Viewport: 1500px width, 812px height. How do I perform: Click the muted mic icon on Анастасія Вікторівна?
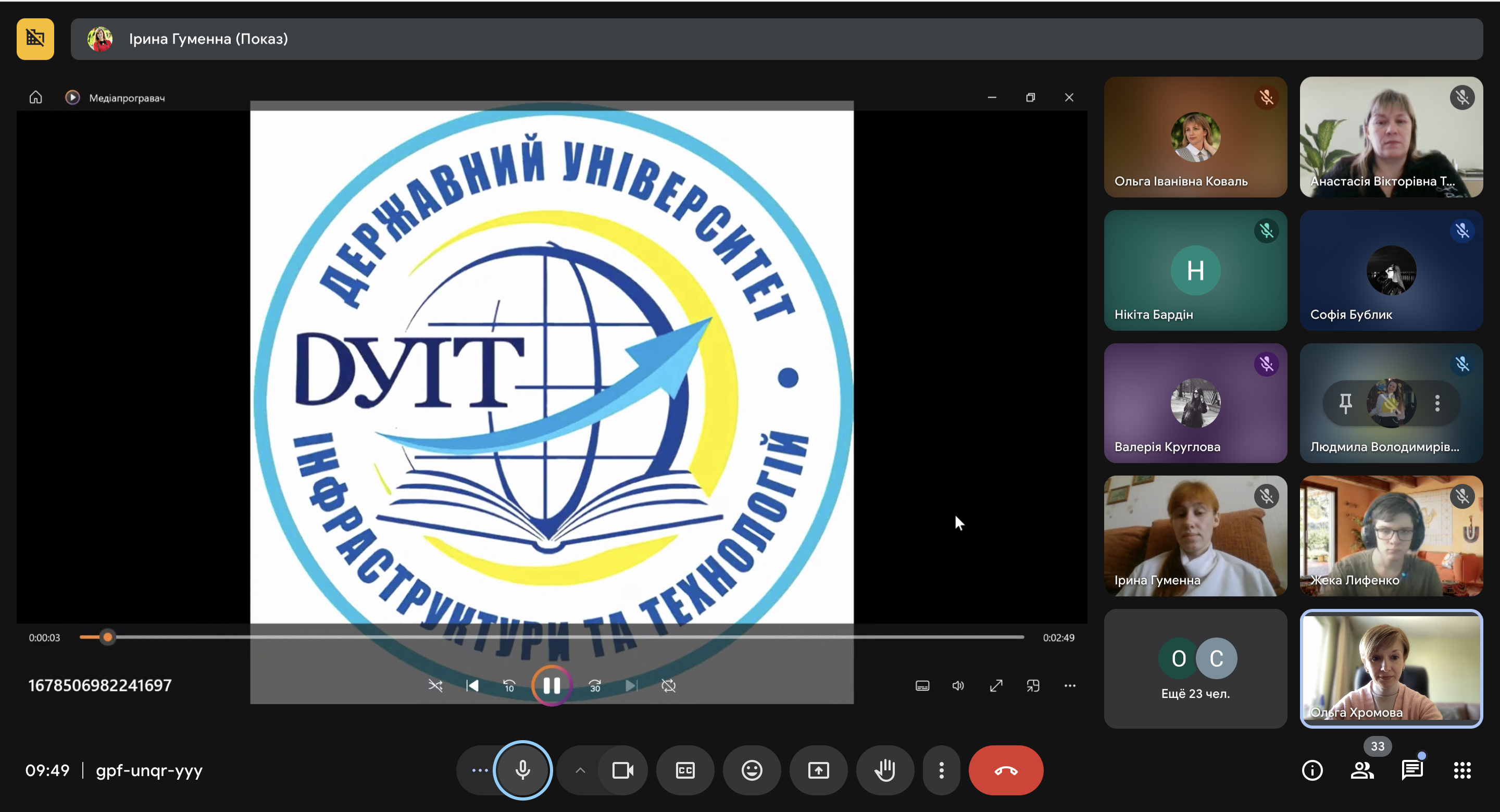[x=1462, y=97]
